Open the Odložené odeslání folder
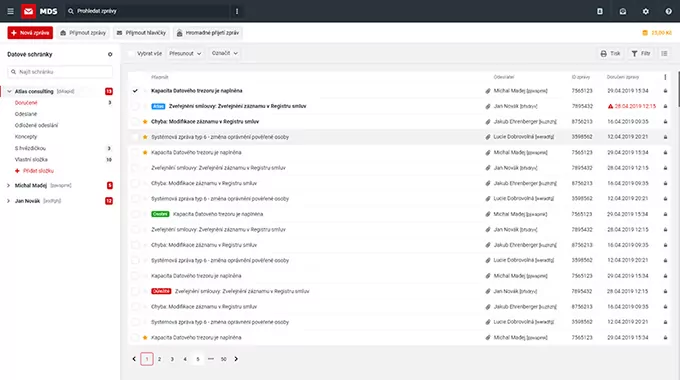The height and width of the screenshot is (380, 680). (x=36, y=125)
